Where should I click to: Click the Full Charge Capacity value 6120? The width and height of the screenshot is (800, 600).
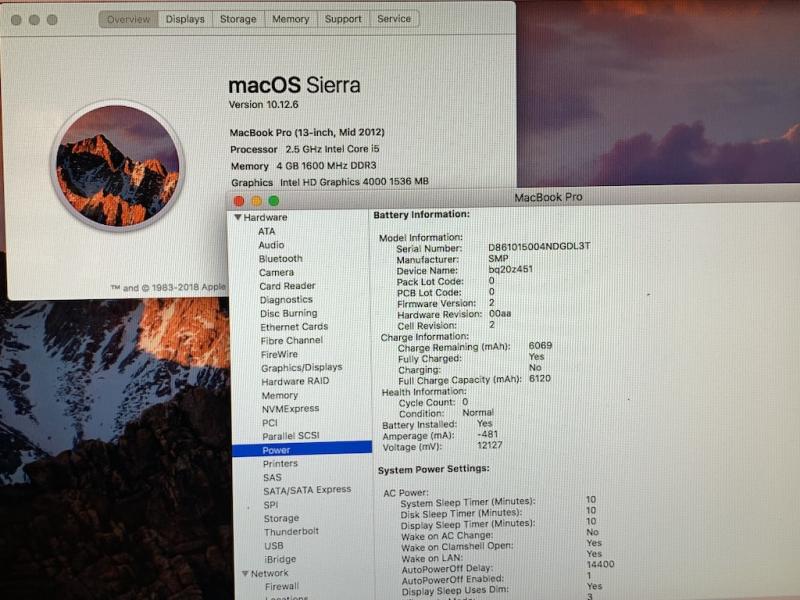540,379
